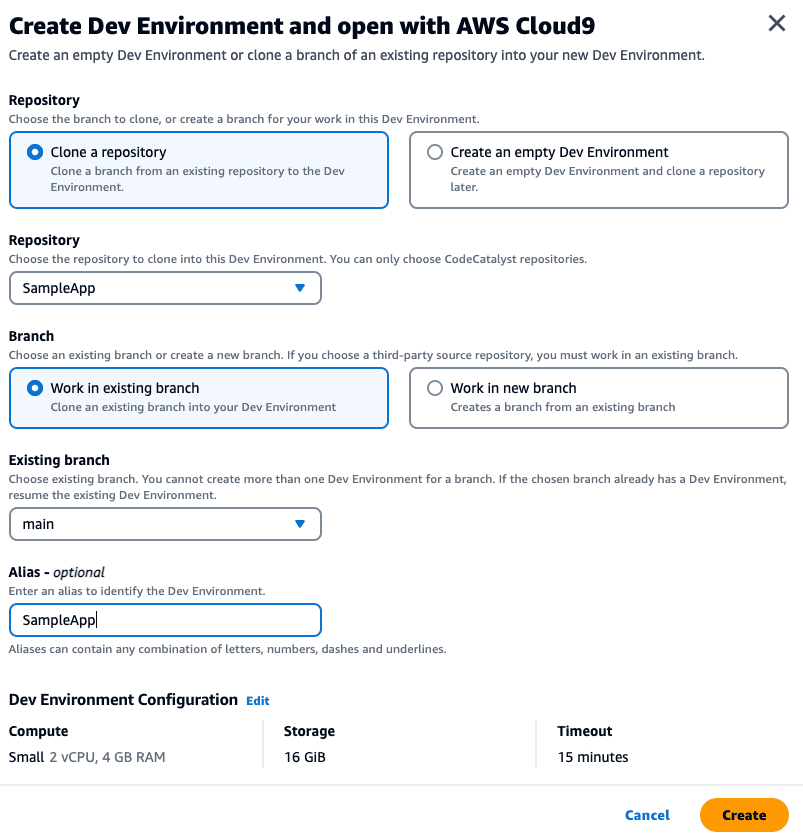
Task: Pick the Work in new branch option
Action: (x=435, y=388)
